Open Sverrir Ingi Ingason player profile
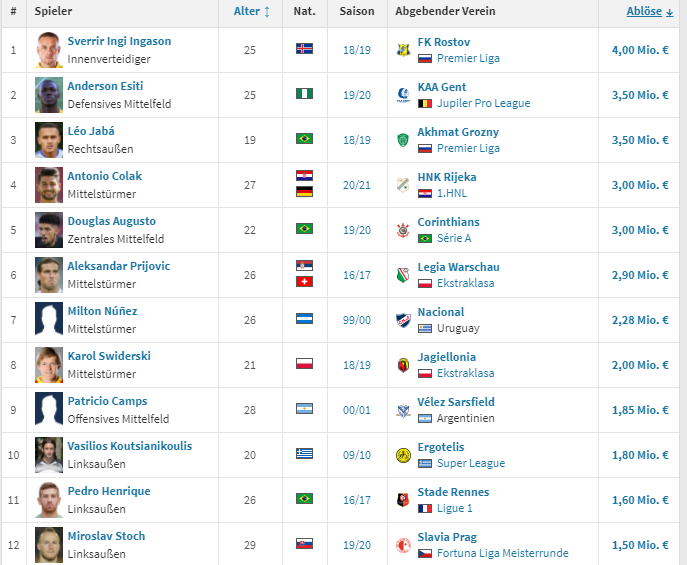This screenshot has height=565, width=687. coord(119,41)
